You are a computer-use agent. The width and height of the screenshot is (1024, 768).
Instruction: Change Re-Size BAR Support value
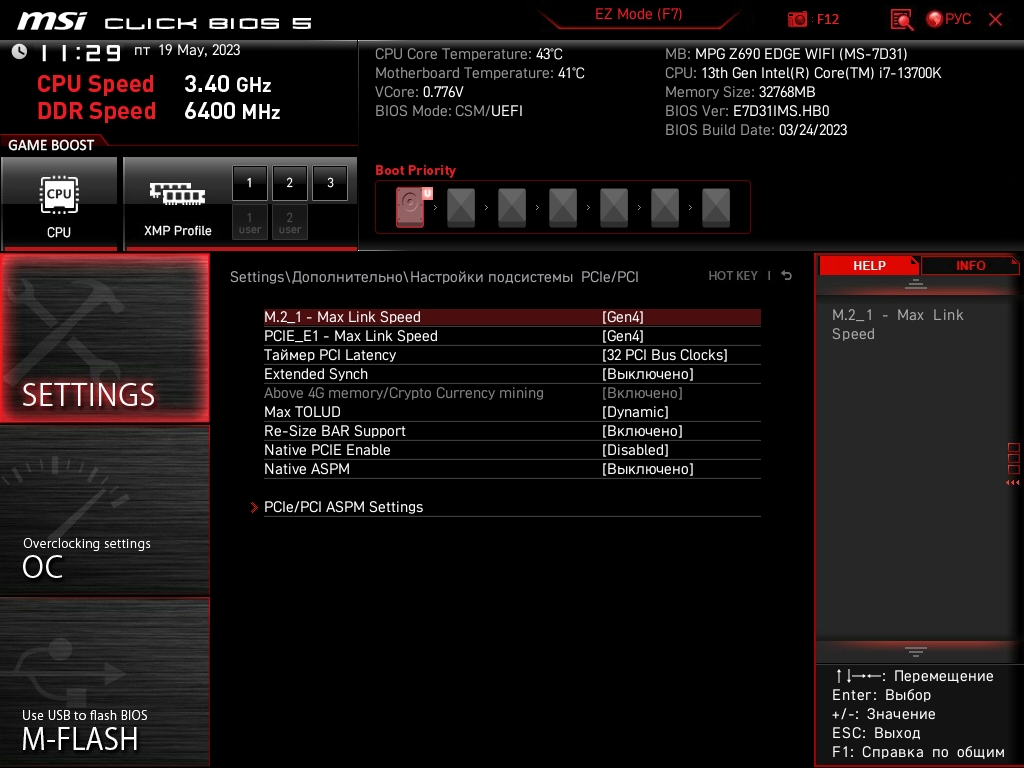click(642, 431)
